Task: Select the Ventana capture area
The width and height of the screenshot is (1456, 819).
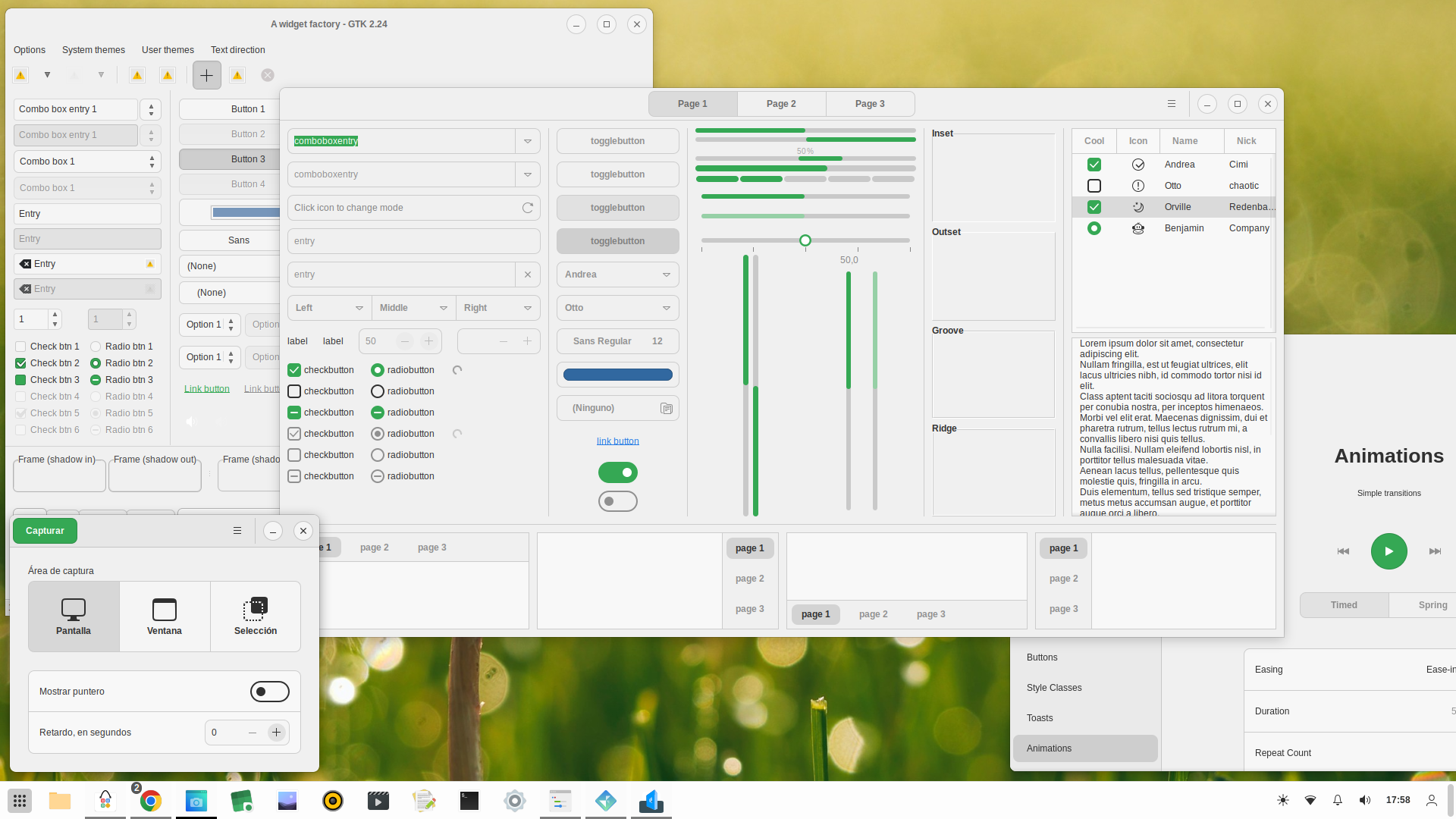Action: [x=165, y=617]
